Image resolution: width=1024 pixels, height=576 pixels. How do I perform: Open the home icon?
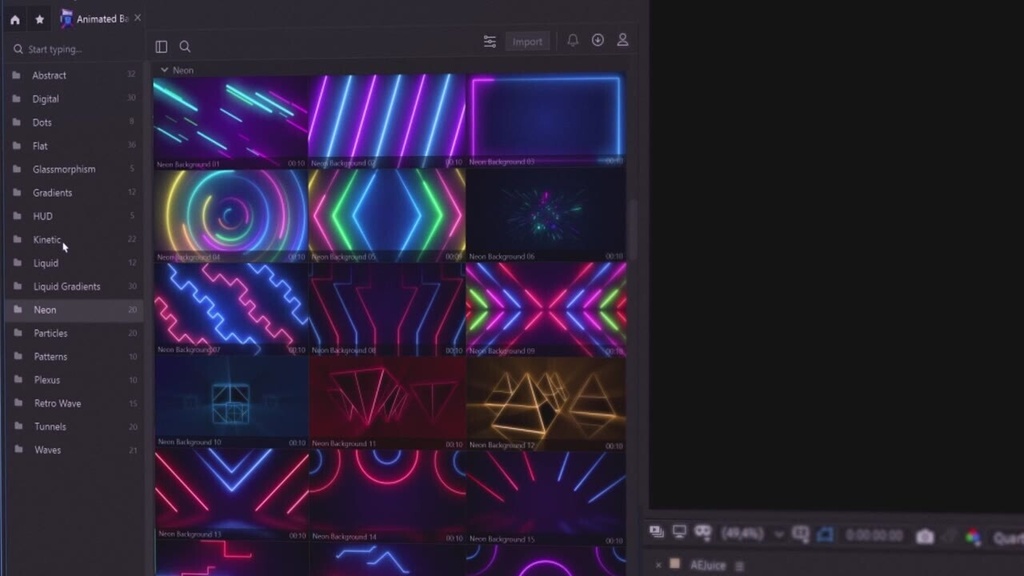click(15, 20)
